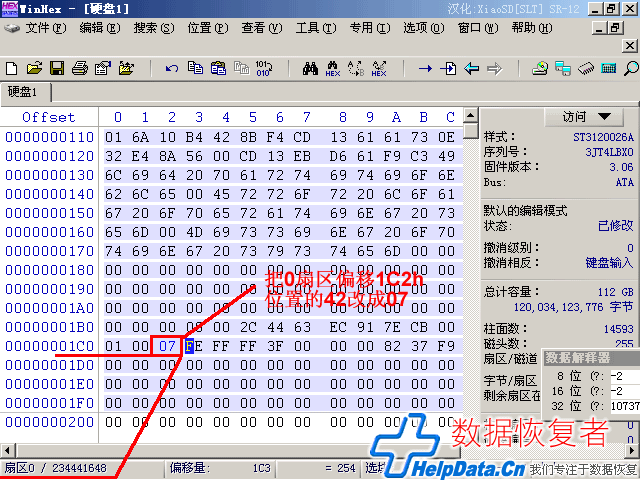Select byte 3F in row 00000001C0

(x=275, y=346)
